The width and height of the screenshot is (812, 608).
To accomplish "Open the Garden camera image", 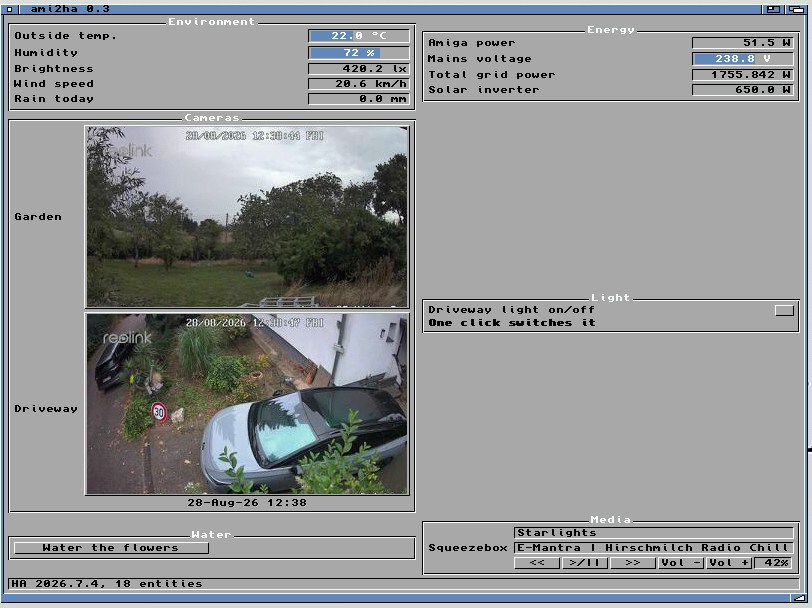I will 247,216.
